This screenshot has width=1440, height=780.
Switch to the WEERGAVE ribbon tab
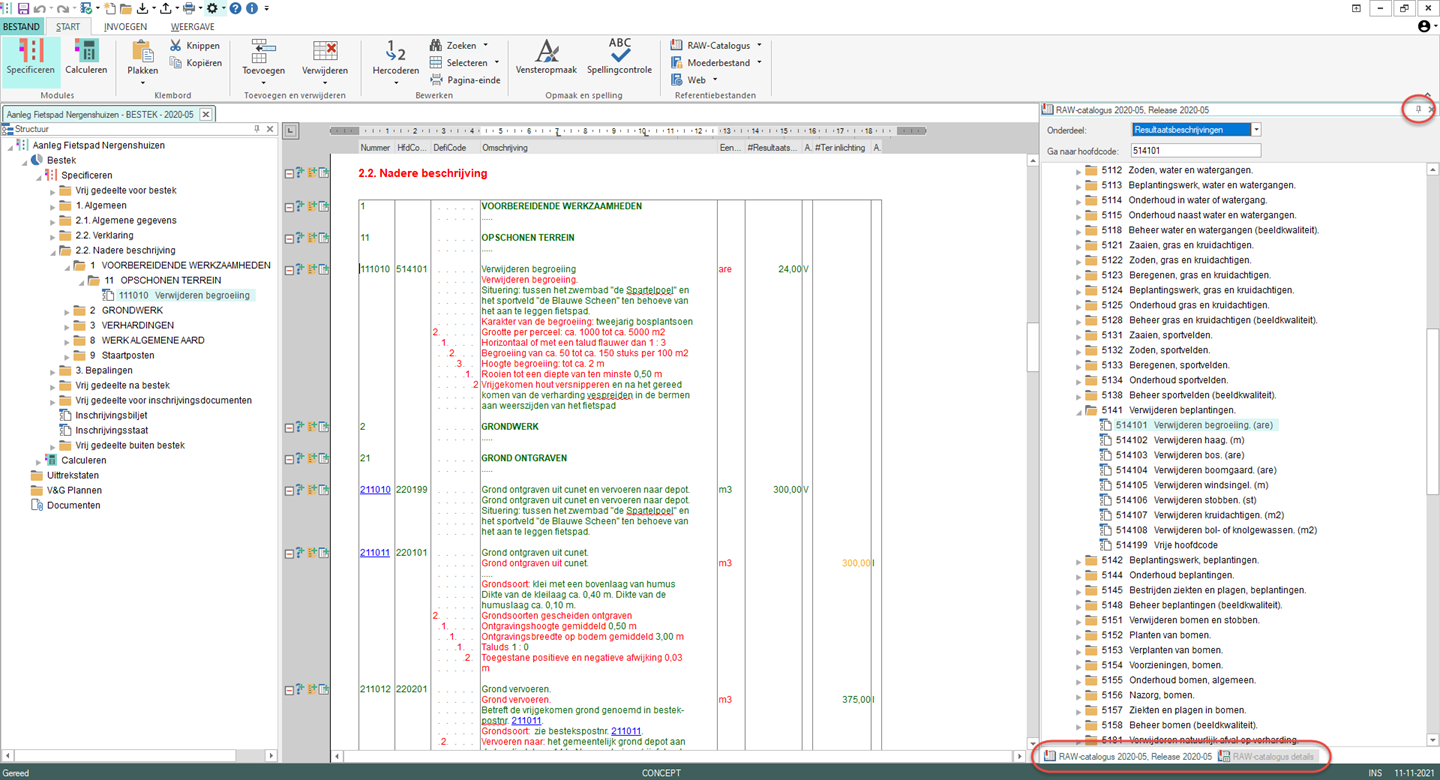pyautogui.click(x=191, y=27)
